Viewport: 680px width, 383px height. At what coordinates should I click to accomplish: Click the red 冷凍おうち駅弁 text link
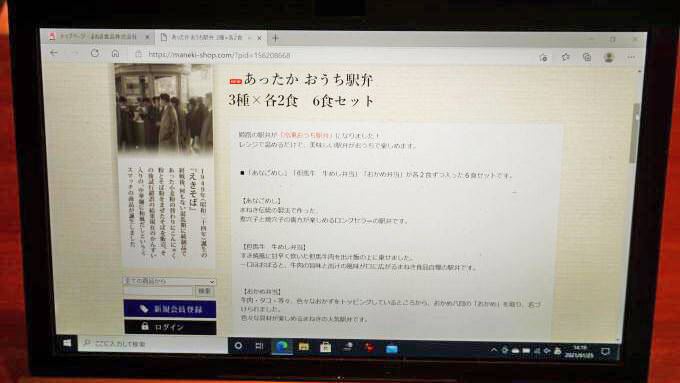(x=307, y=136)
